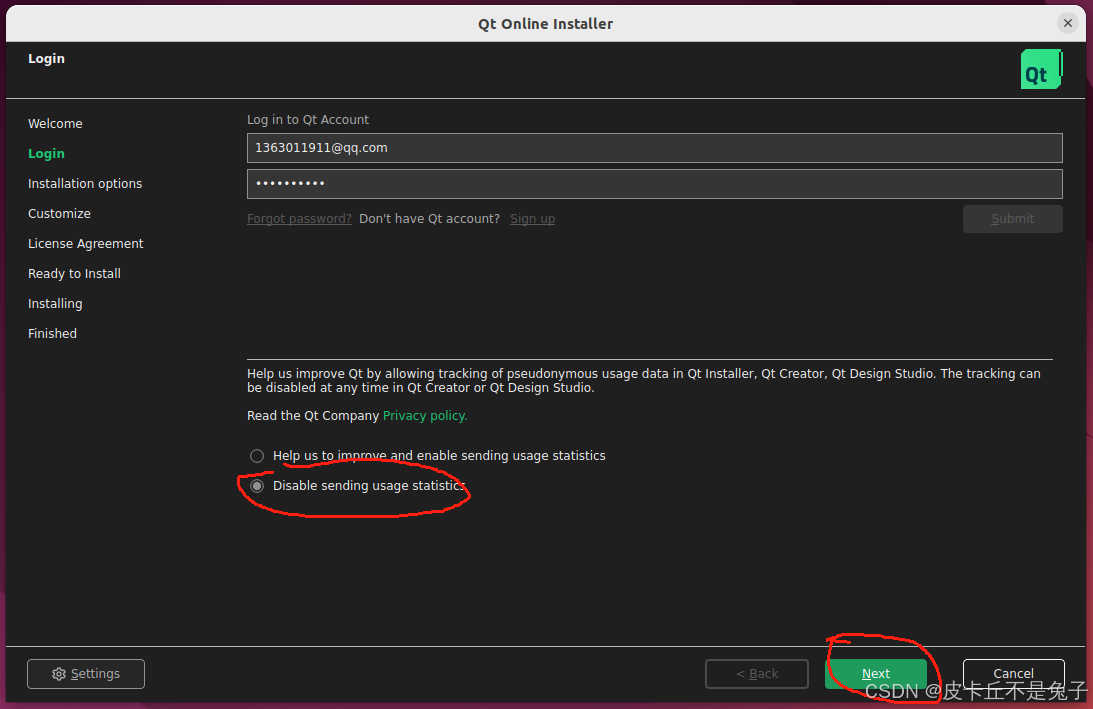Click the email address input field
This screenshot has width=1093, height=709.
pos(655,148)
